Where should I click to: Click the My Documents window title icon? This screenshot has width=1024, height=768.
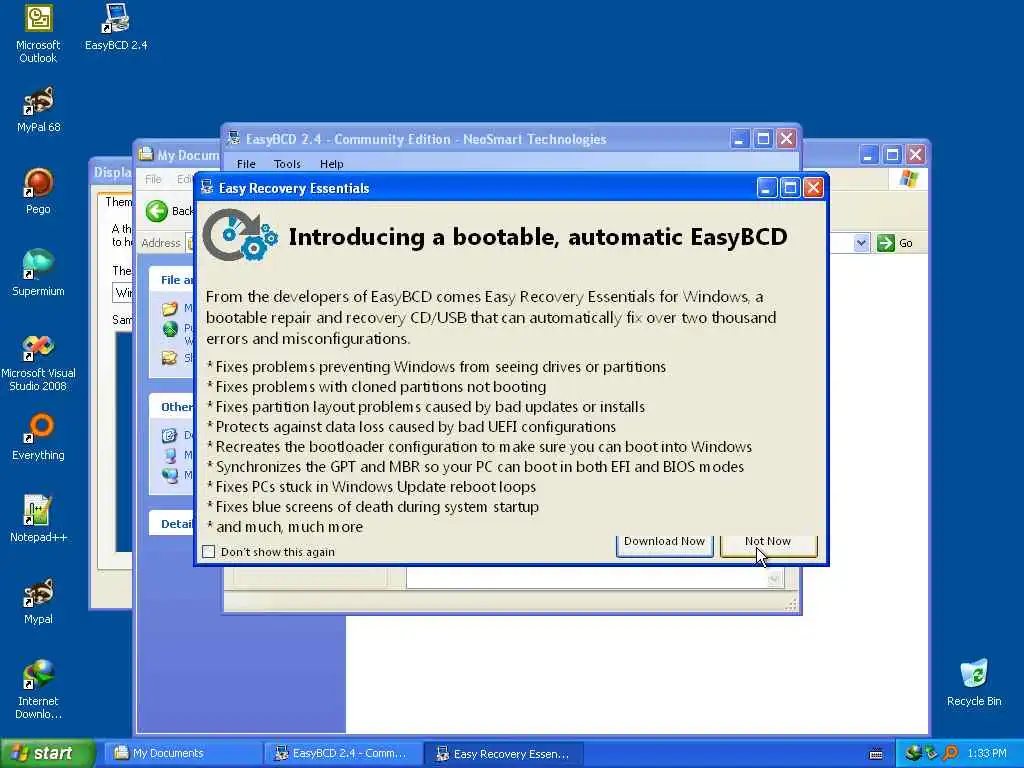(x=145, y=155)
